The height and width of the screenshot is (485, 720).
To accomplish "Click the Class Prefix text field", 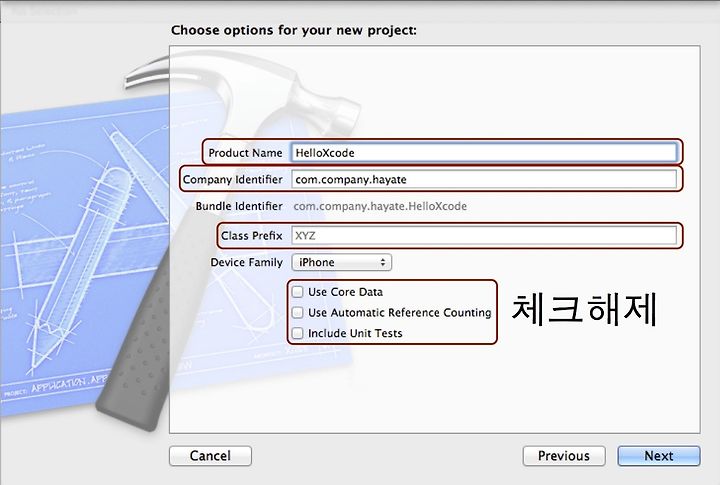I will [x=484, y=236].
